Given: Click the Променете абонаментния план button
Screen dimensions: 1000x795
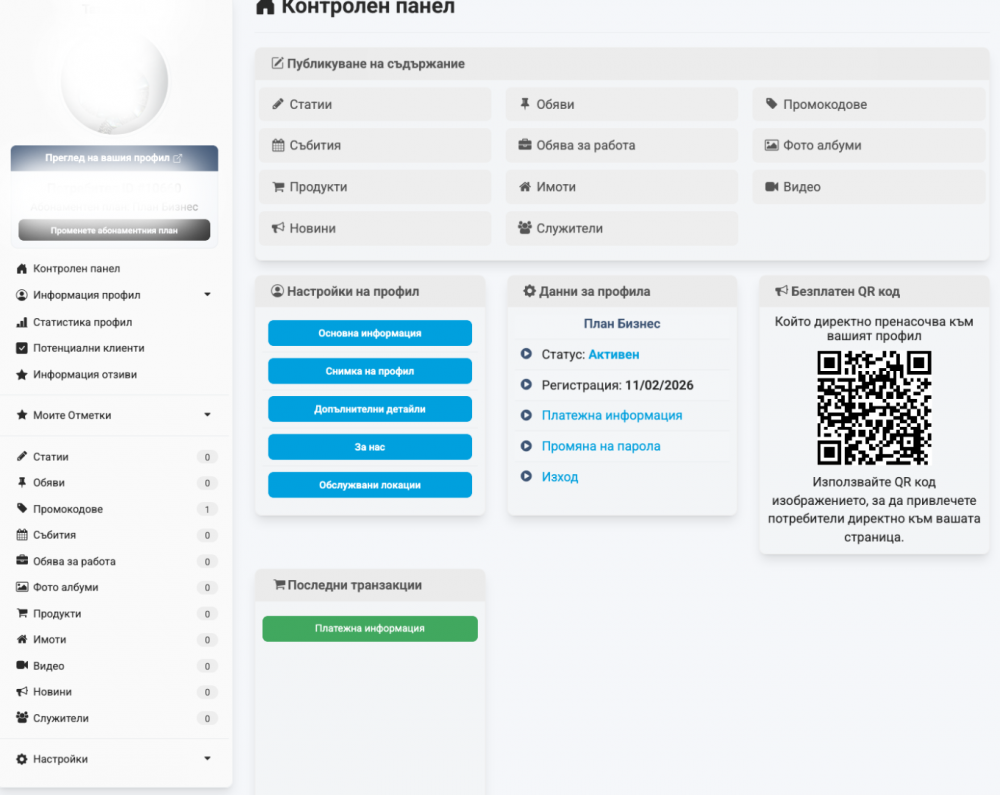Looking at the screenshot, I should point(114,230).
